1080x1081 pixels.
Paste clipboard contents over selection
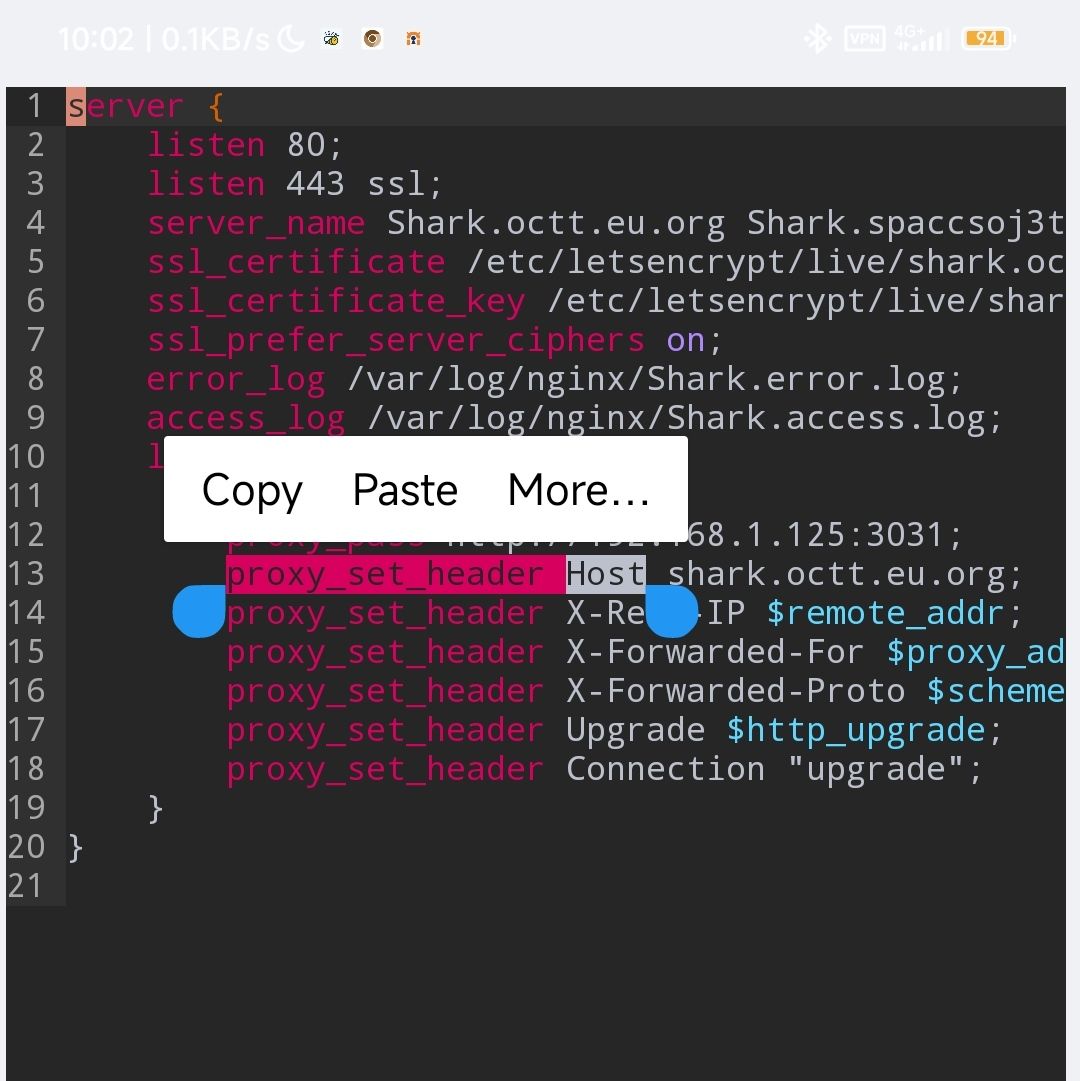point(404,489)
